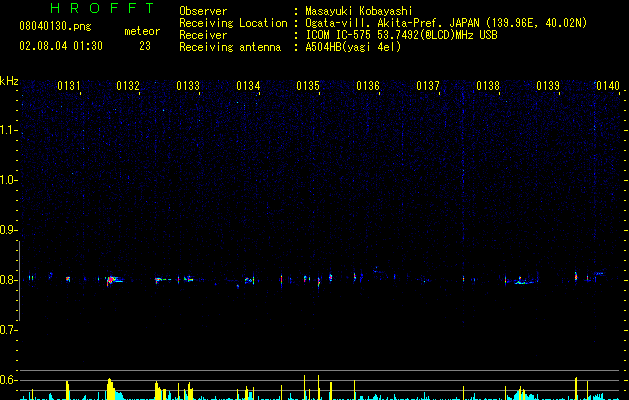Viewport: 629px width, 400px height.
Task: Click the 0135 time marker
Action: point(308,86)
